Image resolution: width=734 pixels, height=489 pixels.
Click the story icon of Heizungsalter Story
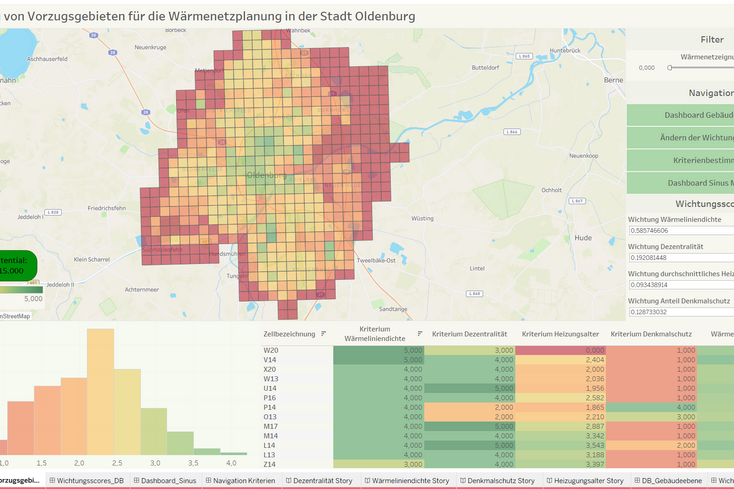[x=550, y=481]
